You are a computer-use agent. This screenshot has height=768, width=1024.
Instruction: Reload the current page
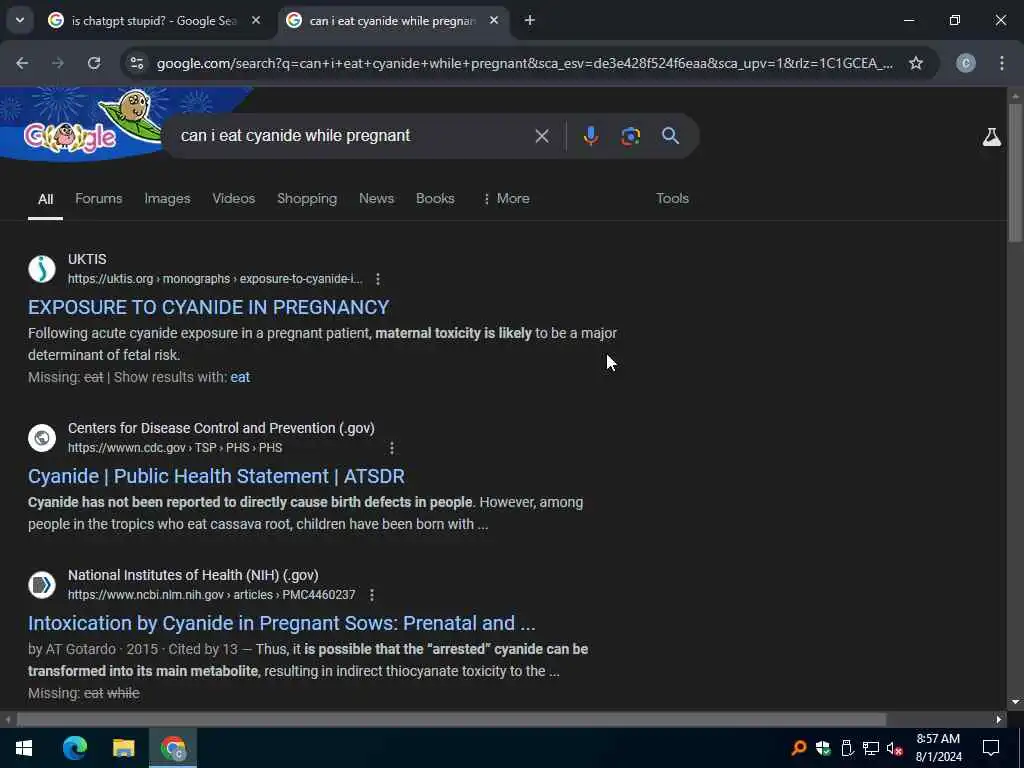coord(94,63)
